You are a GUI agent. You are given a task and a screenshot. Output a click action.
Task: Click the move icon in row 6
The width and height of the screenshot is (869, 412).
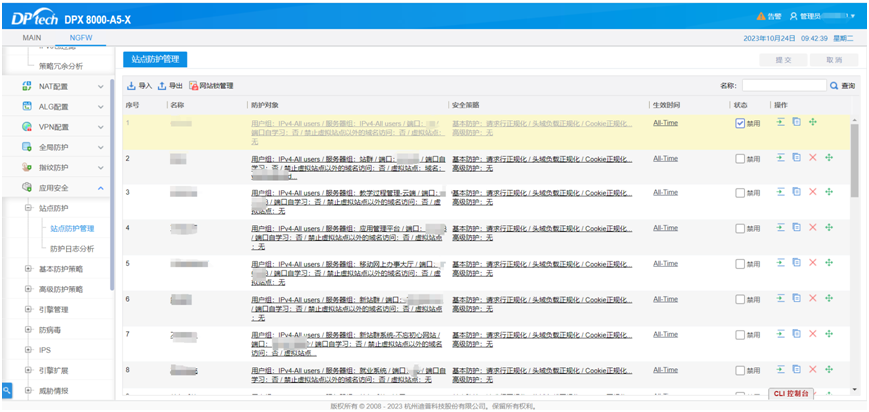[829, 298]
